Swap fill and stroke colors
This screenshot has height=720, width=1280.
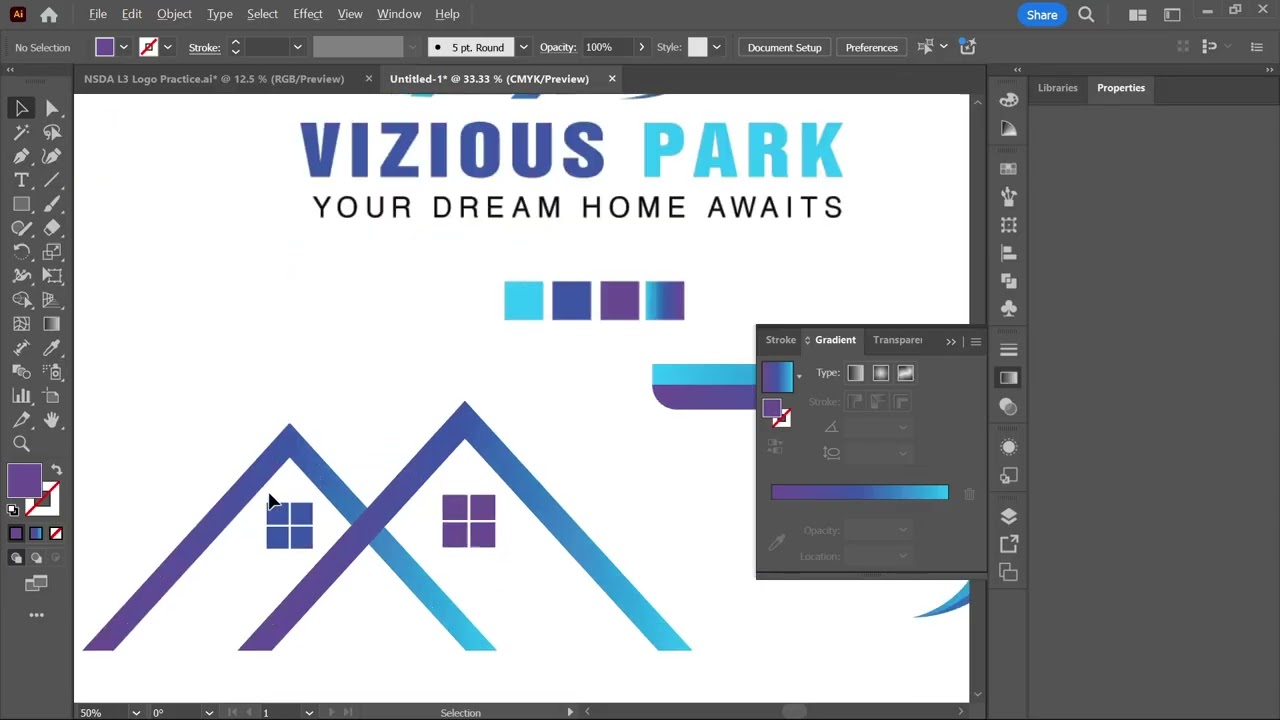pyautogui.click(x=56, y=470)
